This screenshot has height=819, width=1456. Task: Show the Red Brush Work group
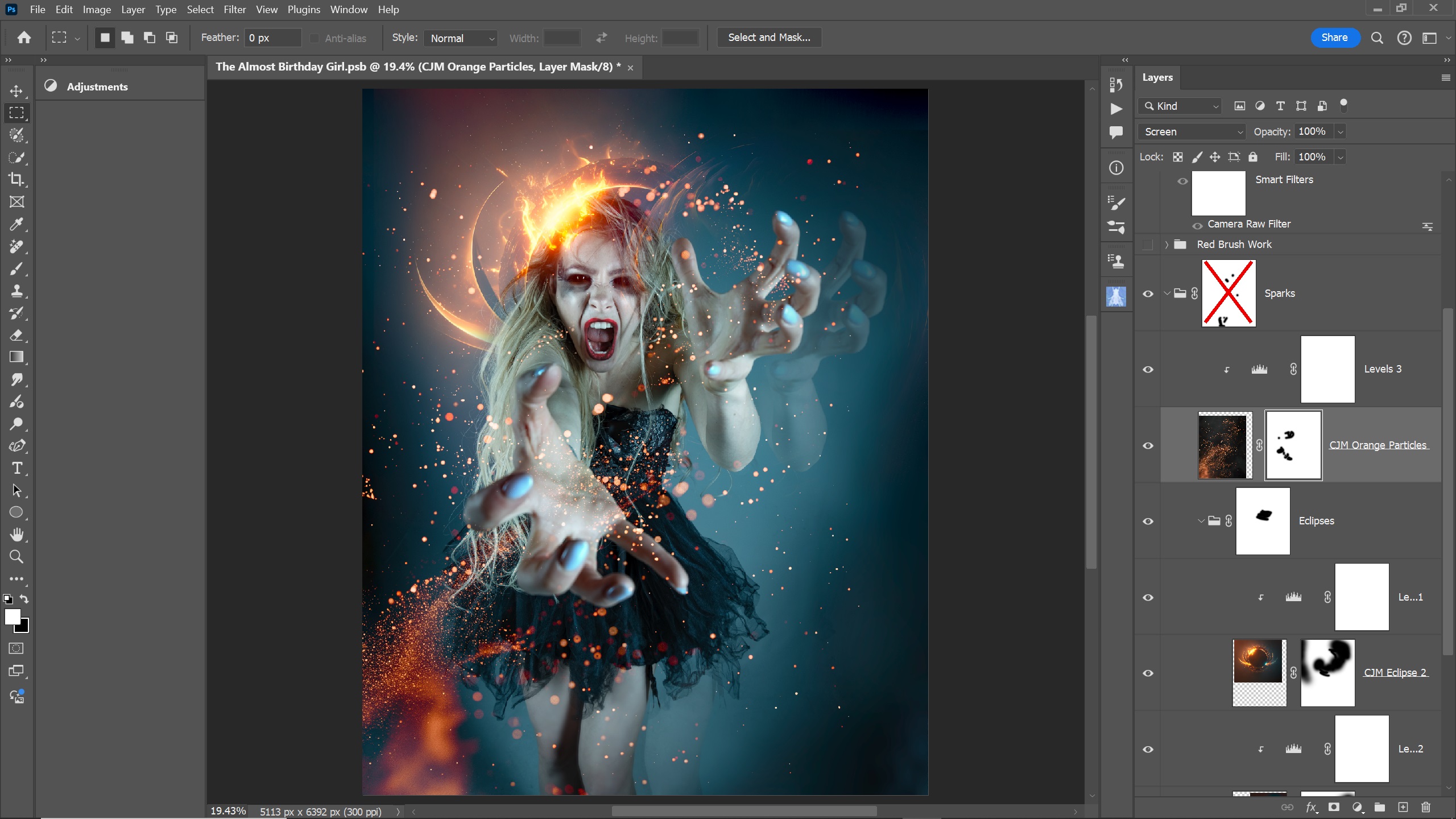click(1148, 245)
